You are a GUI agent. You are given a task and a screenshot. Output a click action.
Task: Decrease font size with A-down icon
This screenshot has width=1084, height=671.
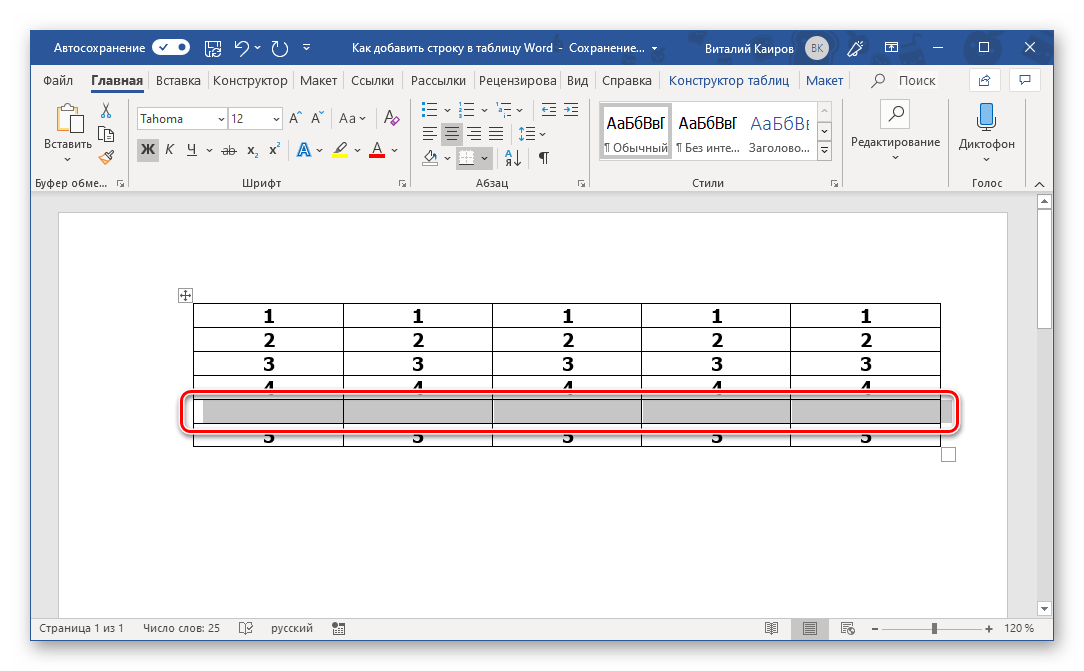coord(317,118)
